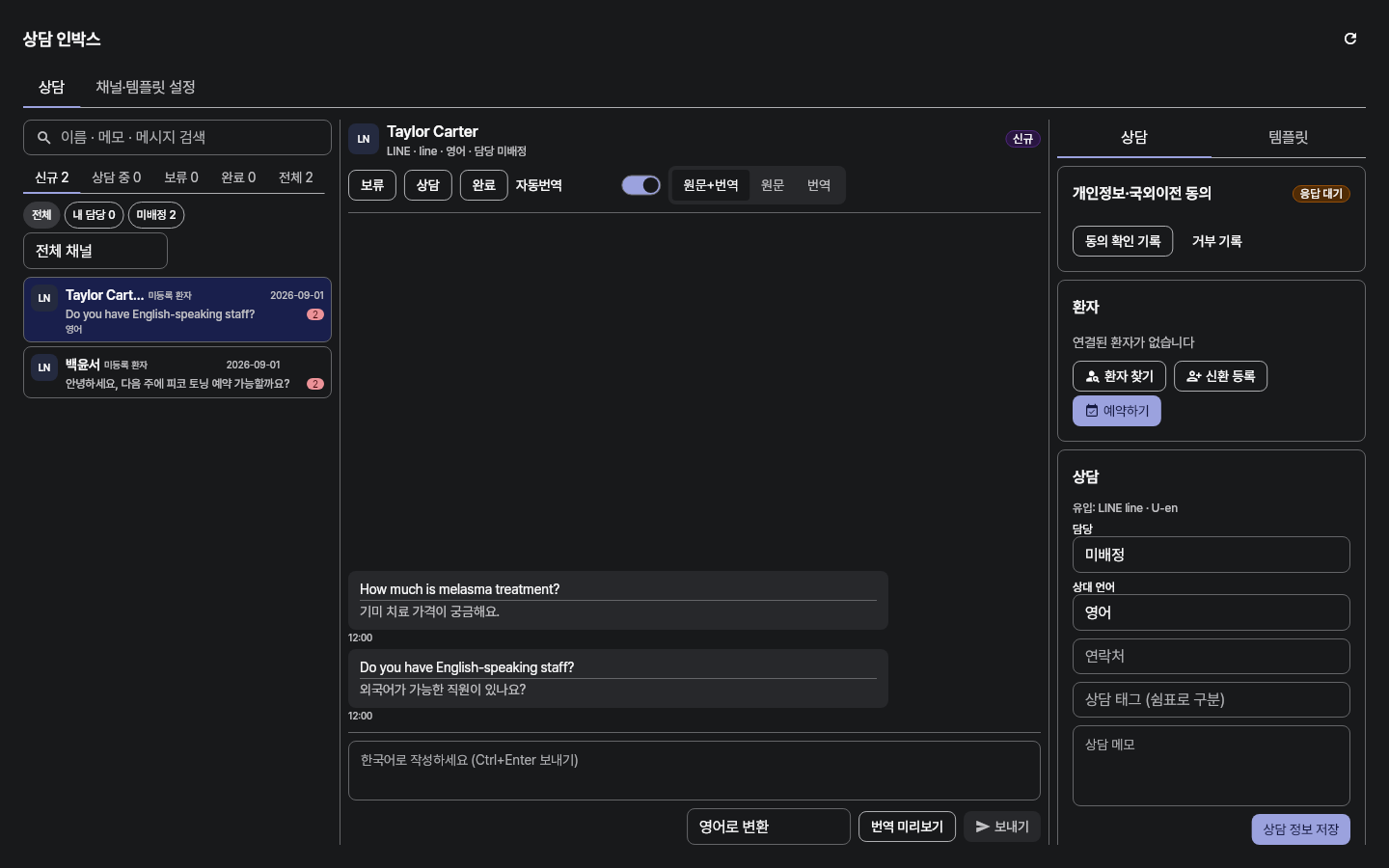Screen dimensions: 1389x868
Task: Open the 신규 2 status tab
Action: [52, 177]
